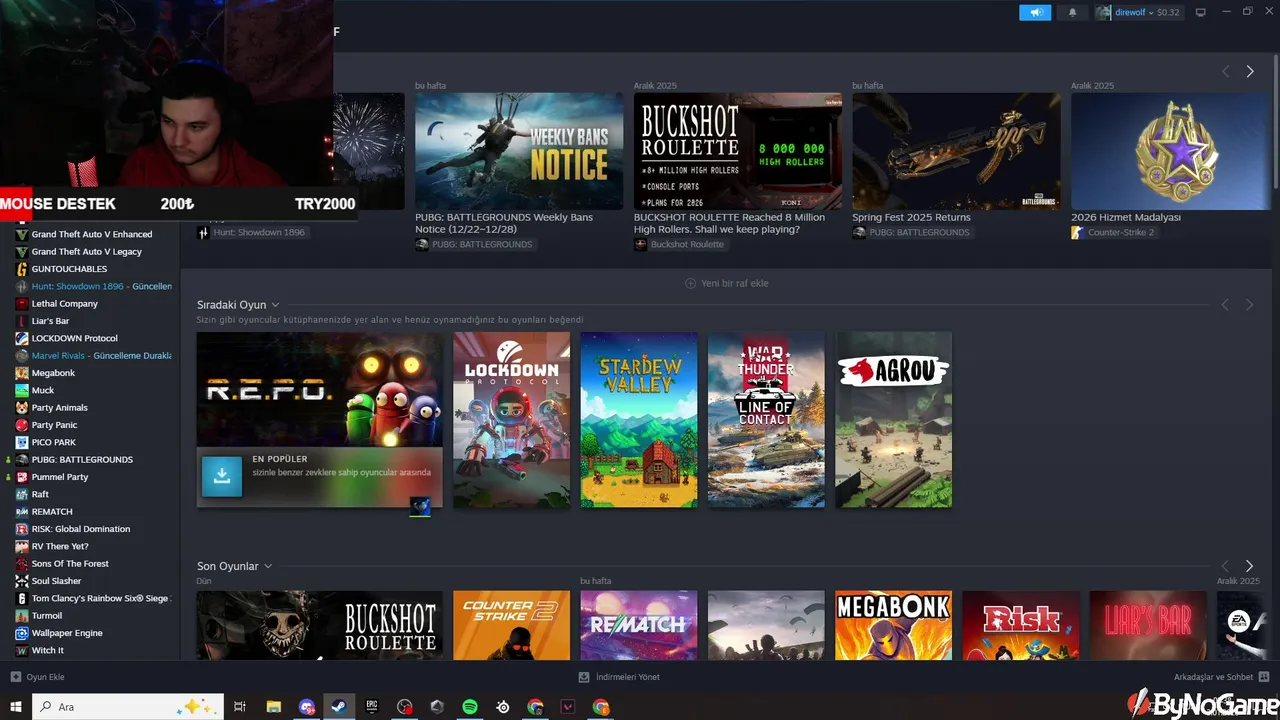Open War Thunder Line of Contact cover

click(x=766, y=420)
